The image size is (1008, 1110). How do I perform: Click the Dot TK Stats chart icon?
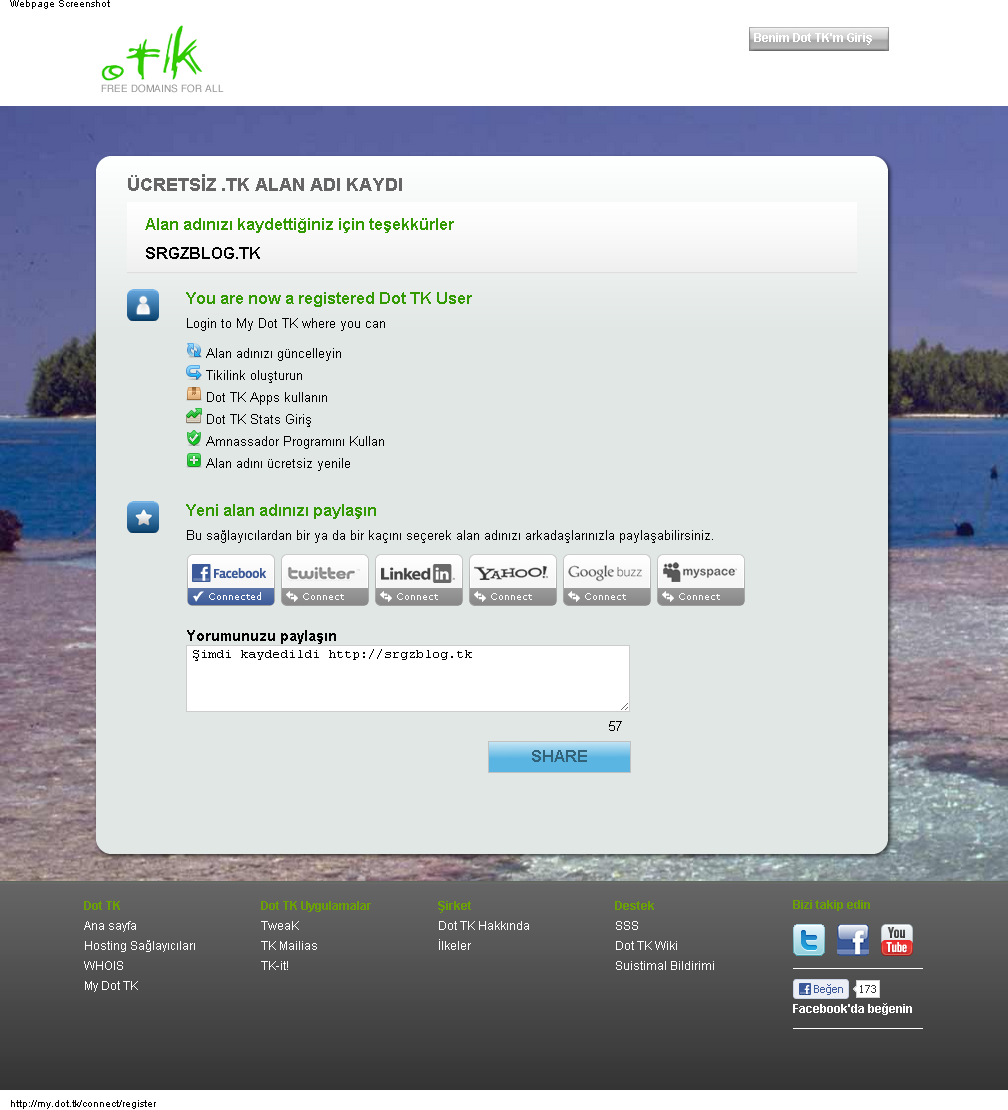pos(194,416)
